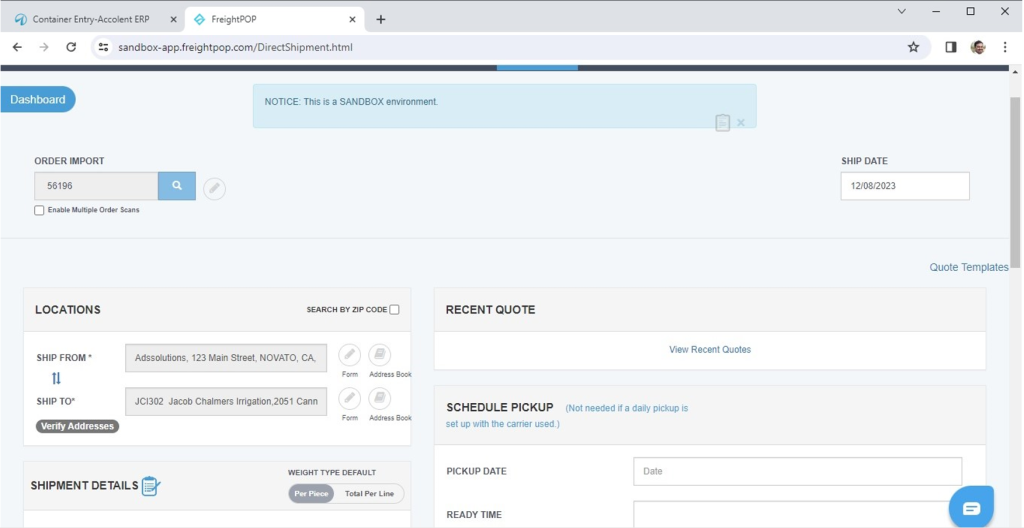Image resolution: width=1024 pixels, height=528 pixels.
Task: Go back to the previous page
Action: point(18,47)
